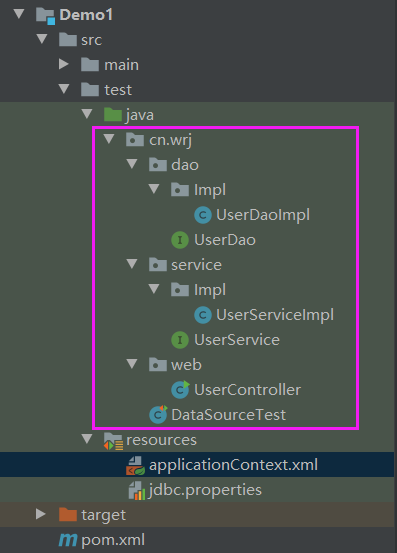Select the UserServiceImpl class name

pos(275,315)
